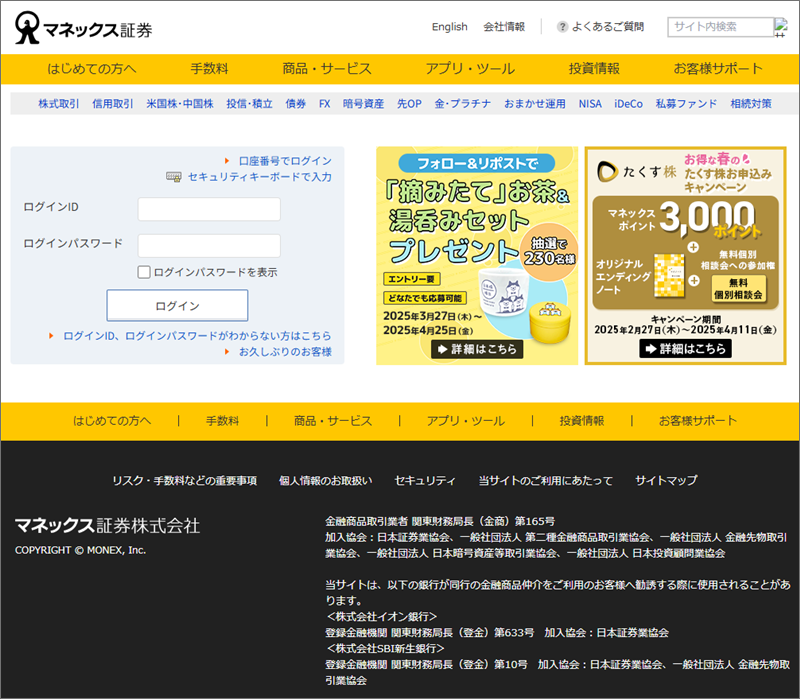Switch to English language link

pos(449,27)
